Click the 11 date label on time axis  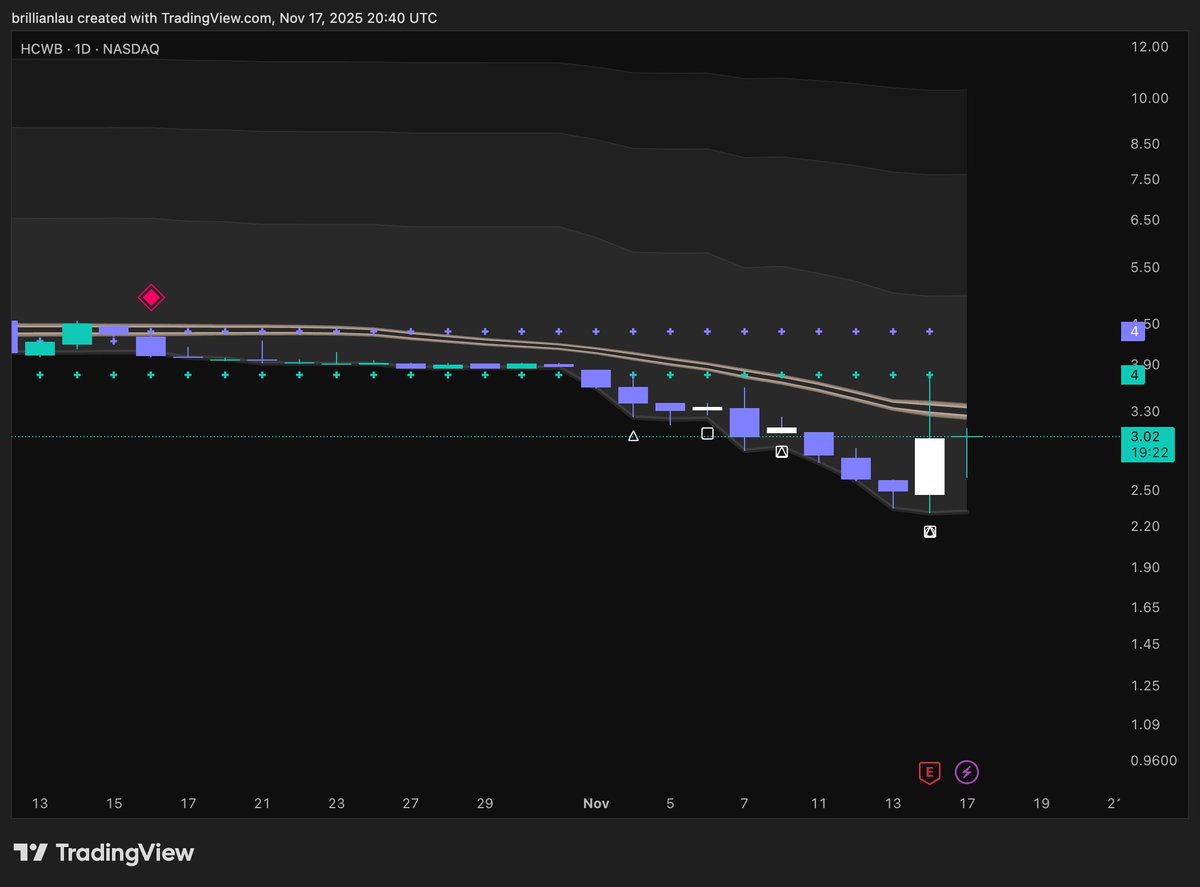pyautogui.click(x=819, y=803)
